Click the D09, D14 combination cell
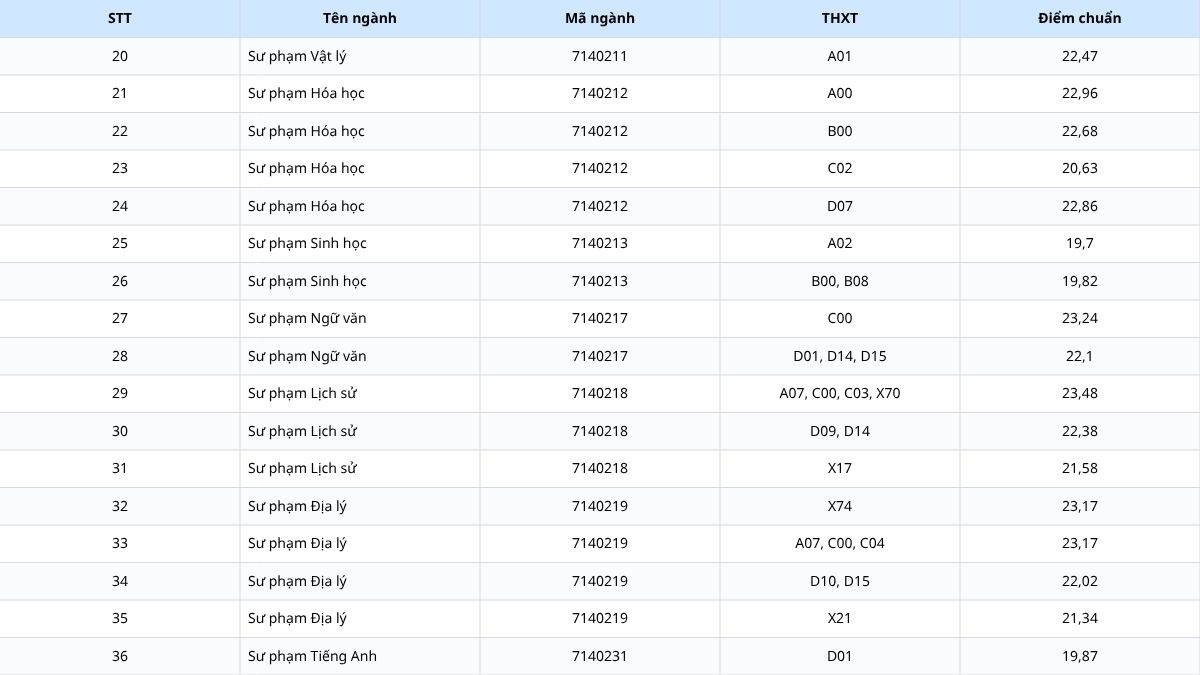 (840, 431)
